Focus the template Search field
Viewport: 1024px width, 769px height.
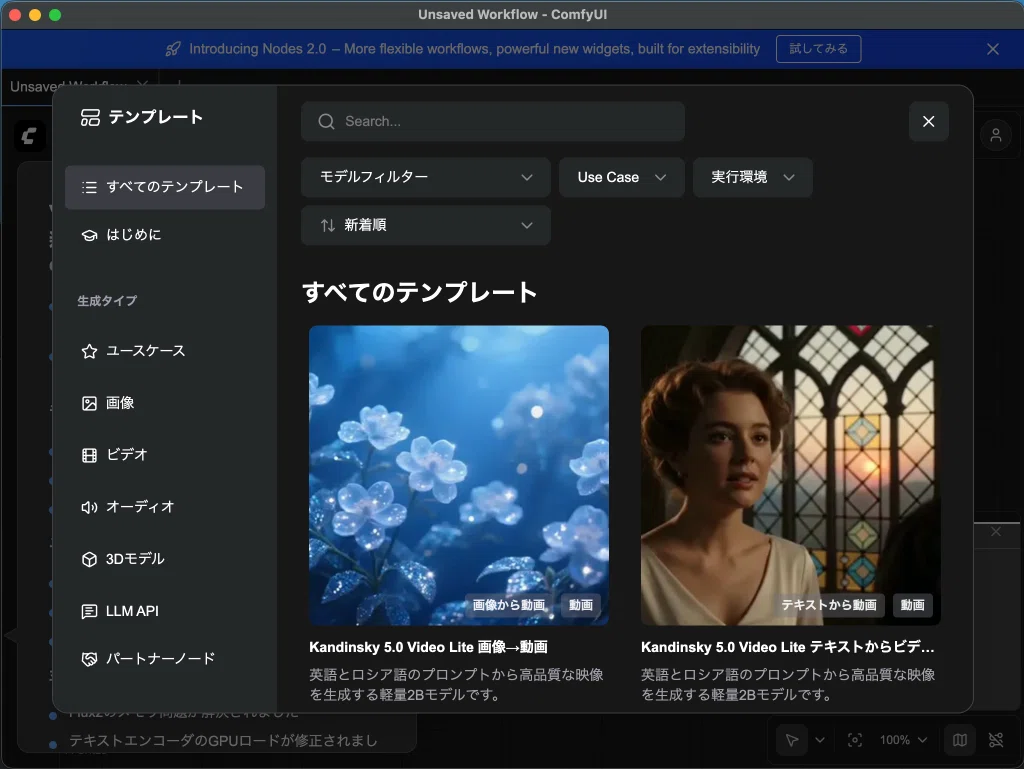tap(493, 121)
